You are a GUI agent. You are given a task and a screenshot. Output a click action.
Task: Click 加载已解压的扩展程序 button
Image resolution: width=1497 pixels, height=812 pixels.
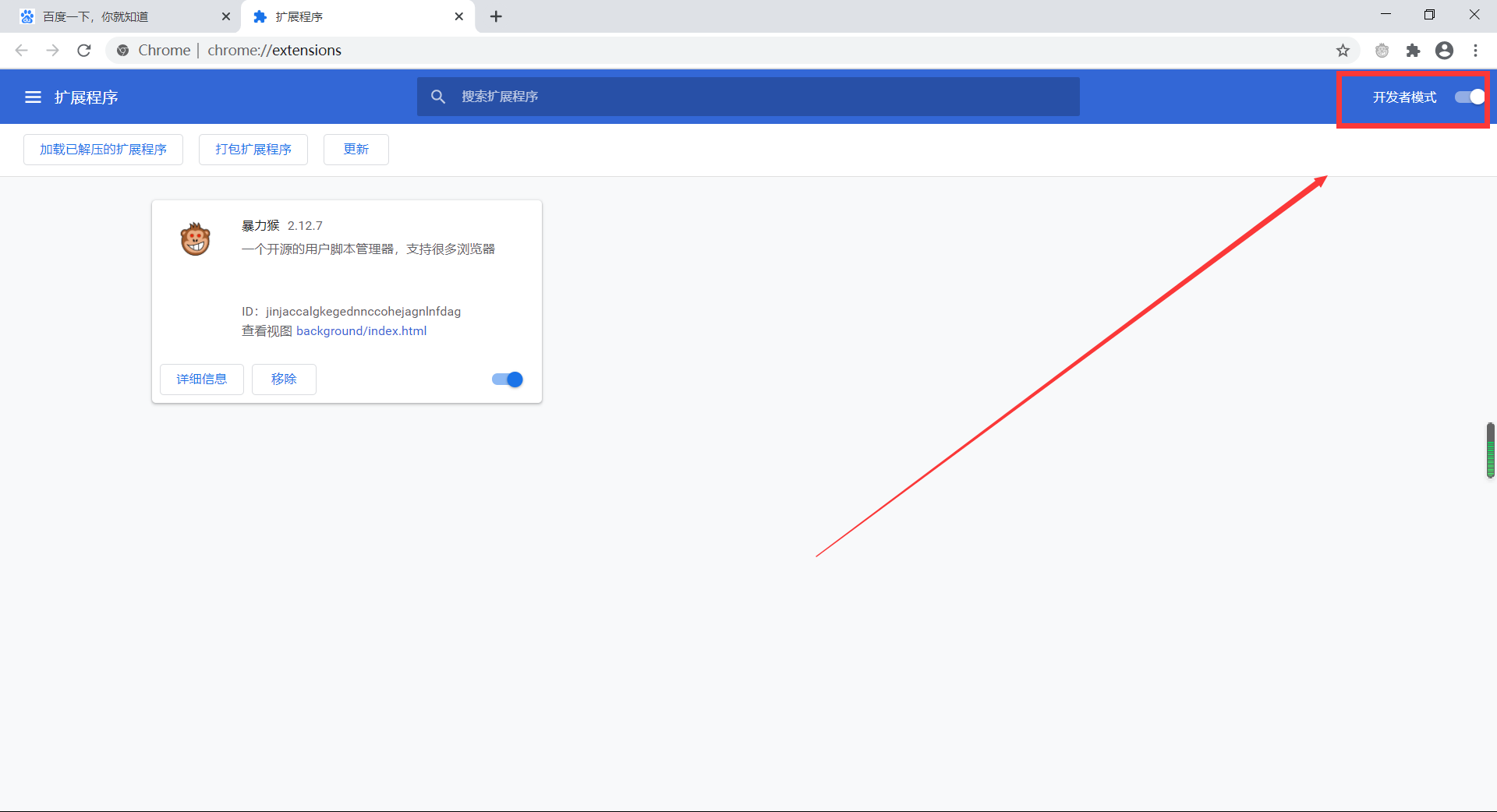click(103, 150)
